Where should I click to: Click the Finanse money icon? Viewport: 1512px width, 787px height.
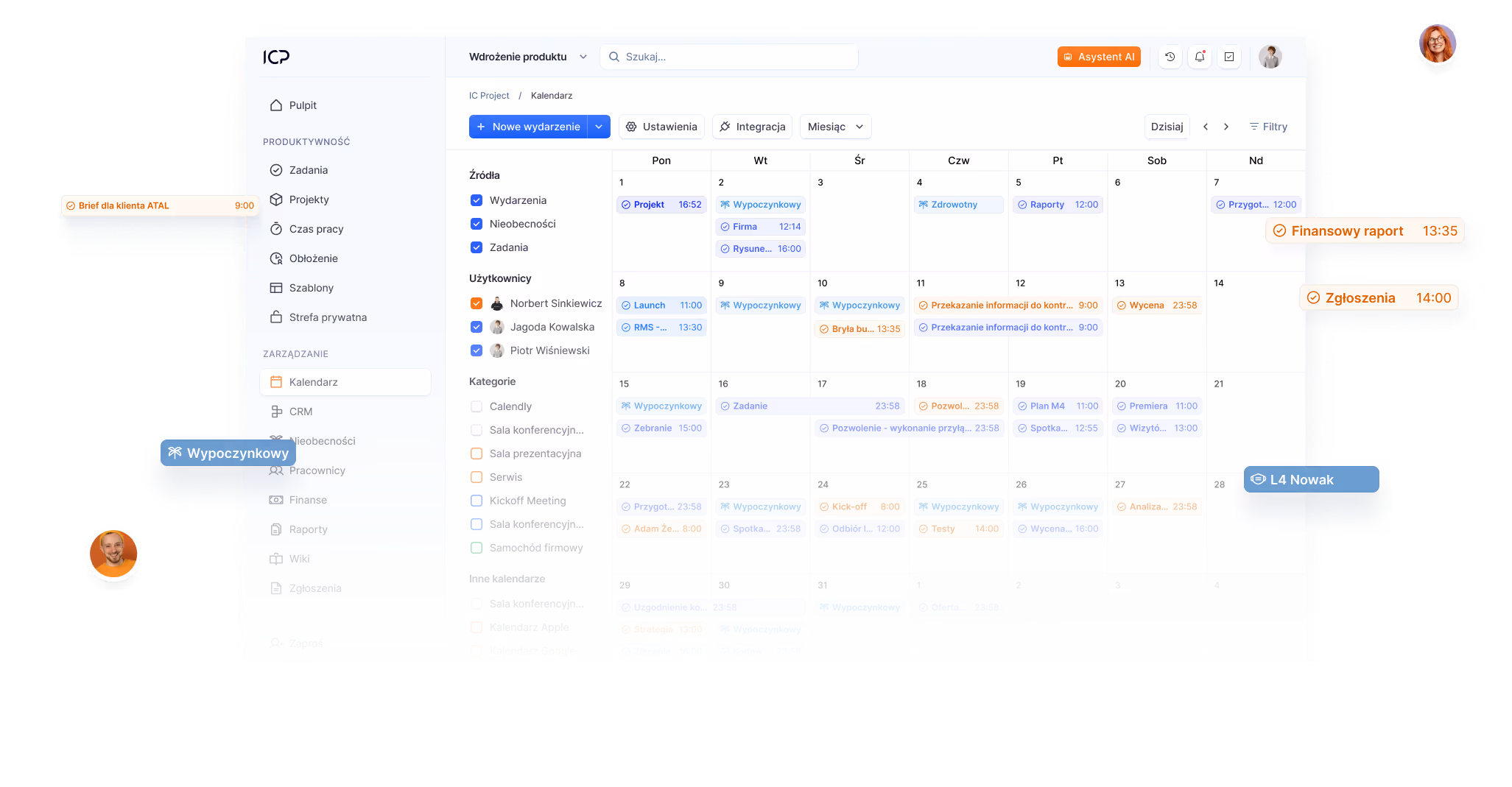coord(276,500)
